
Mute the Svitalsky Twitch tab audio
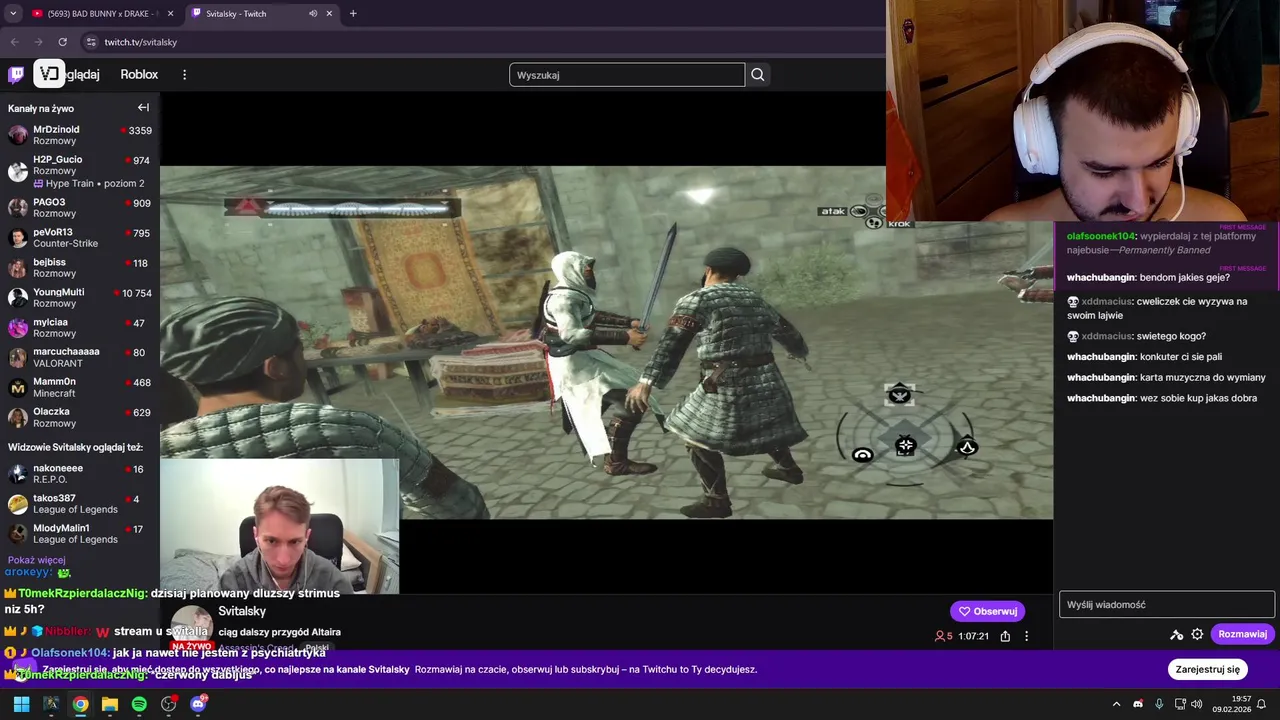(313, 13)
